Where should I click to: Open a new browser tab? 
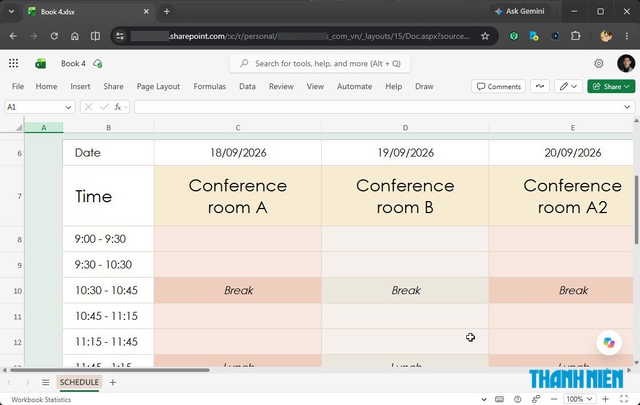coord(167,11)
